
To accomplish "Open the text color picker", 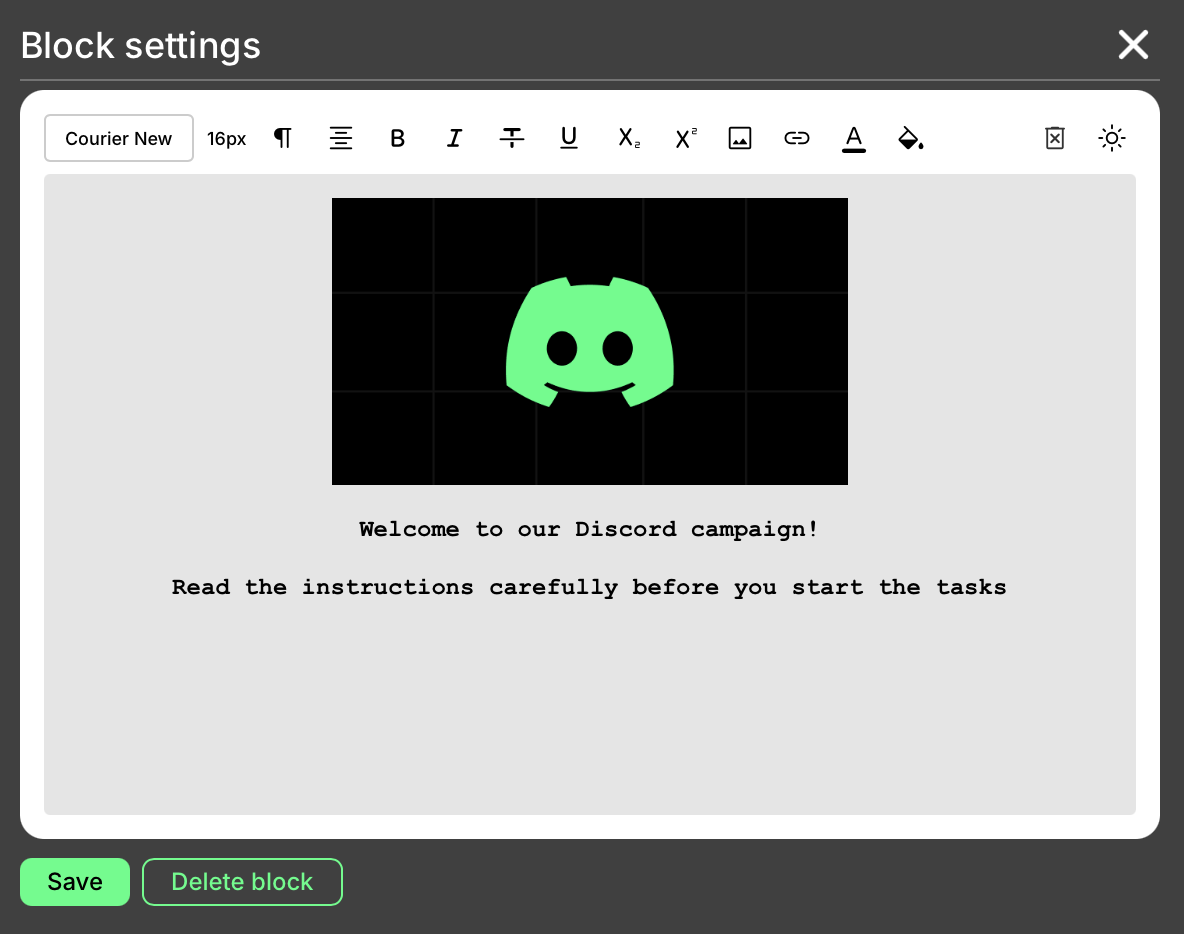I will [853, 139].
